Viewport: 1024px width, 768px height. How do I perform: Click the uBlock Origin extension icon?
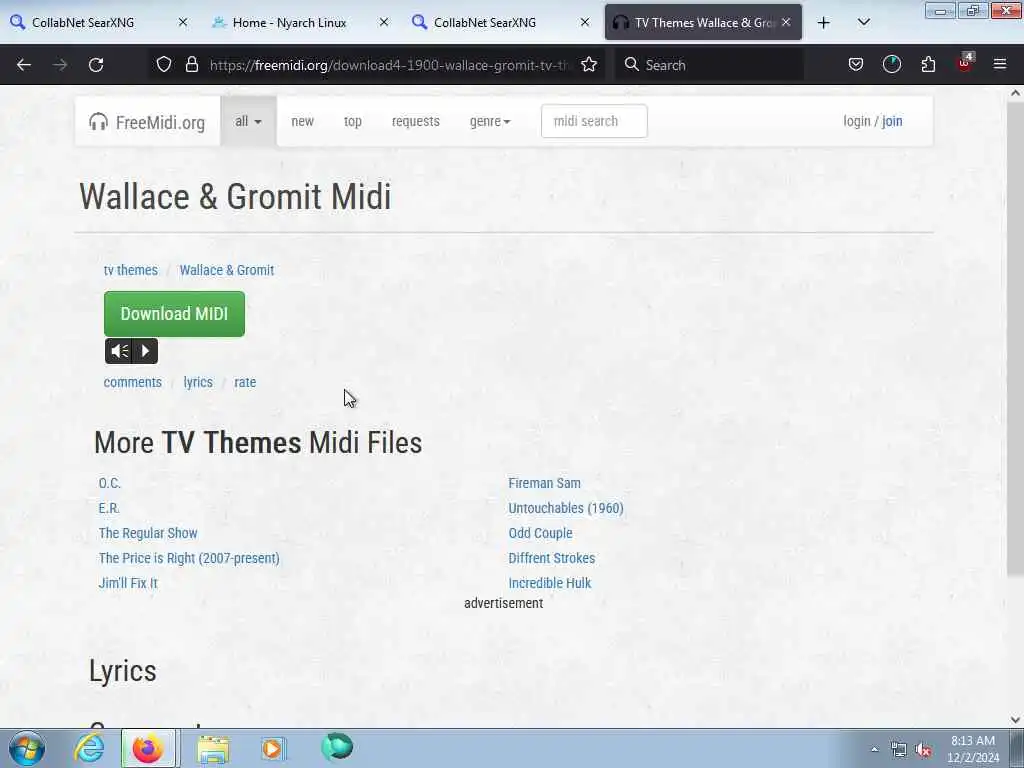965,63
